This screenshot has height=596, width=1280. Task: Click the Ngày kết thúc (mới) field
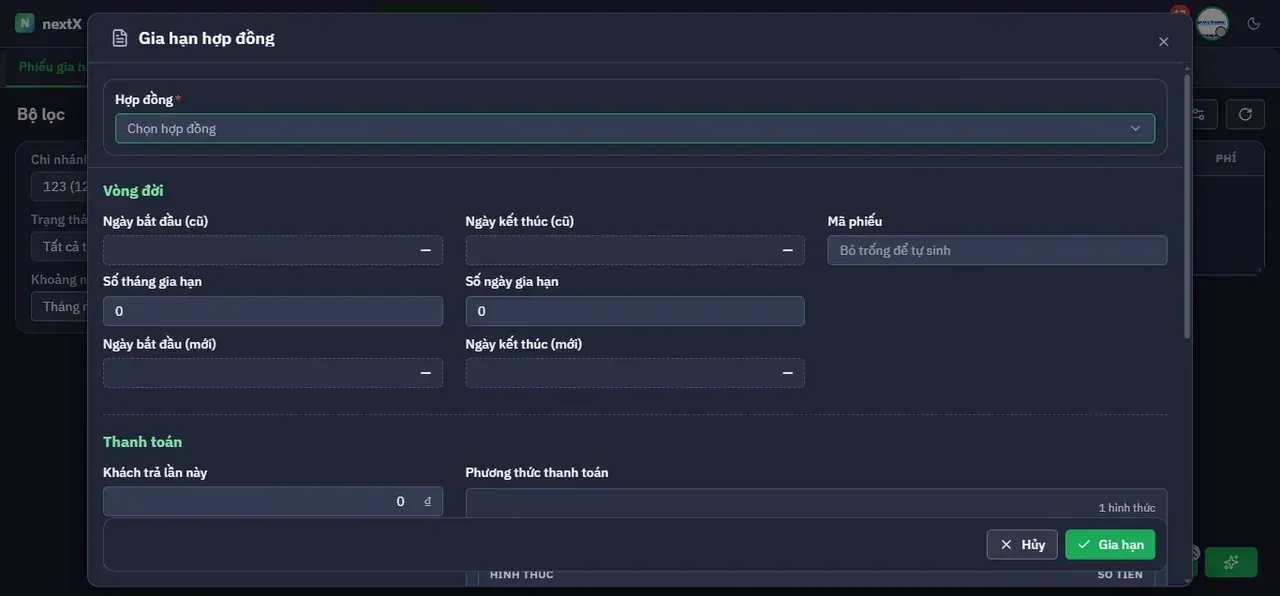pyautogui.click(x=635, y=373)
